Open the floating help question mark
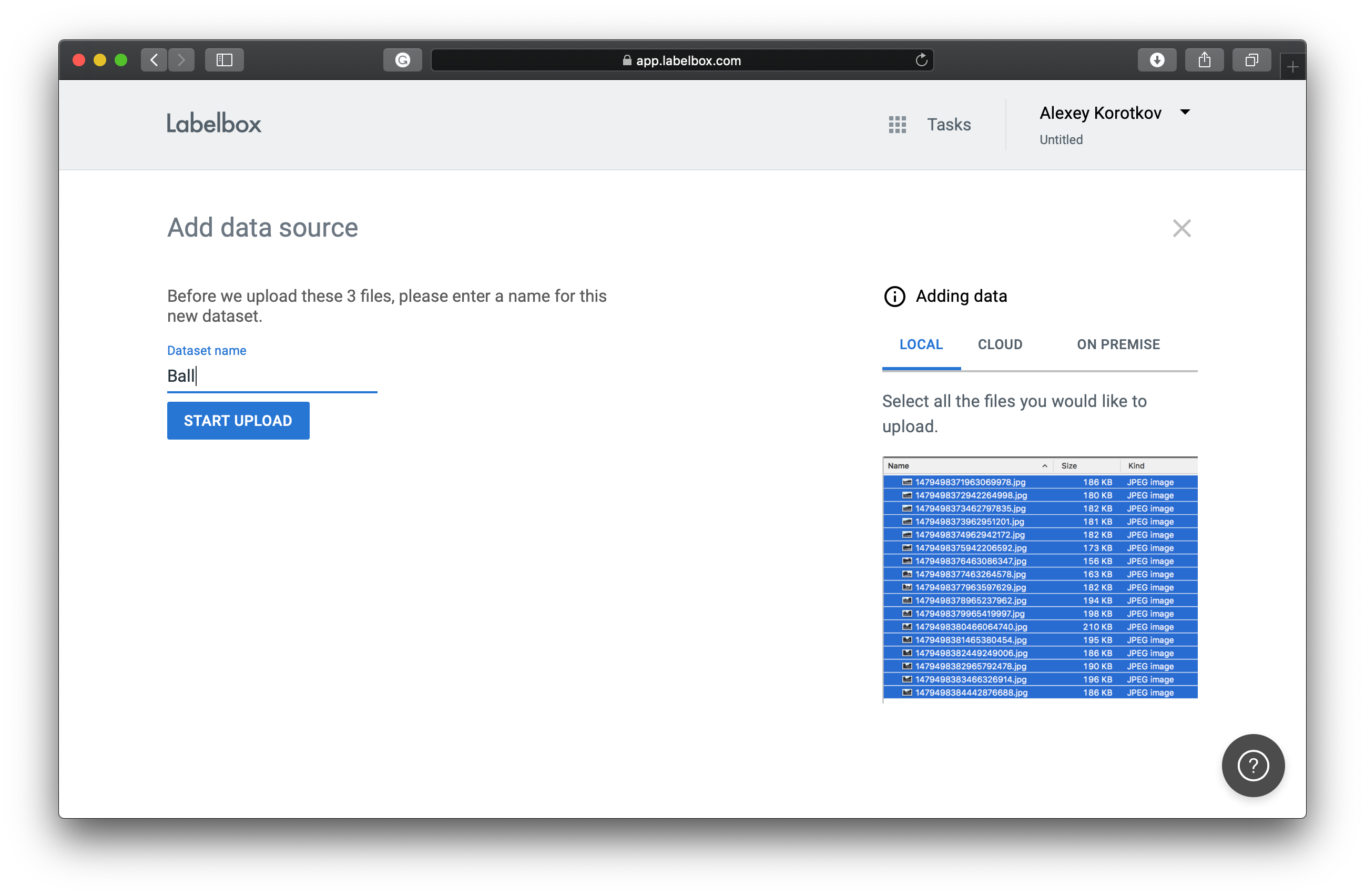 pos(1253,765)
